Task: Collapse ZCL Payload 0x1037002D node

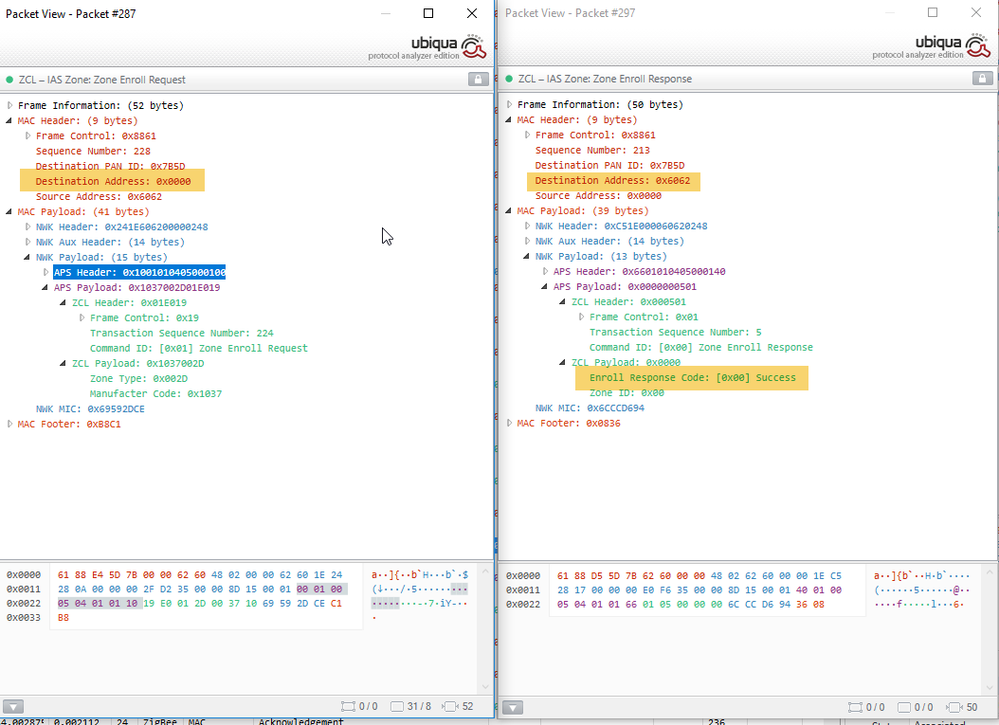Action: pyautogui.click(x=63, y=363)
